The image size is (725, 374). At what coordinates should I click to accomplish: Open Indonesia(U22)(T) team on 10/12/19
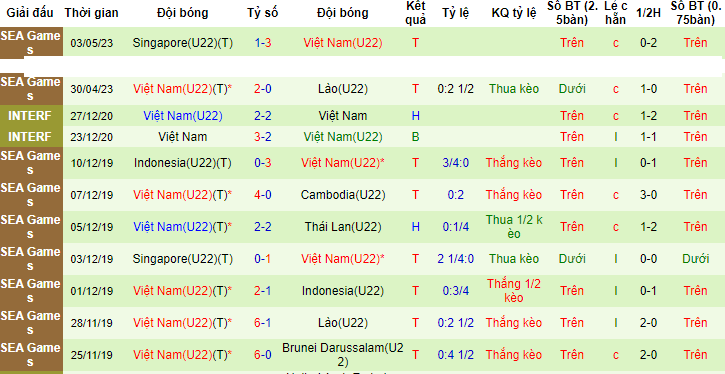click(x=182, y=163)
